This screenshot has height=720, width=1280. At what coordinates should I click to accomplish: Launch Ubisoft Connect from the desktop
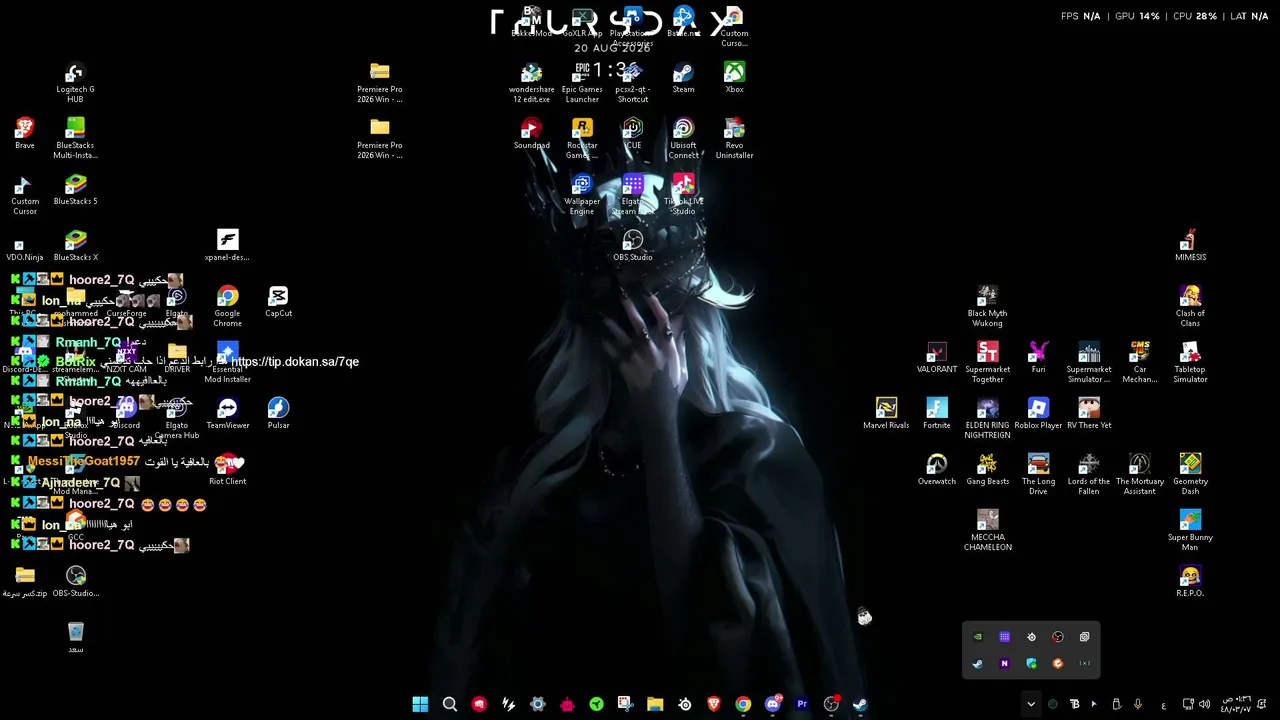[683, 138]
